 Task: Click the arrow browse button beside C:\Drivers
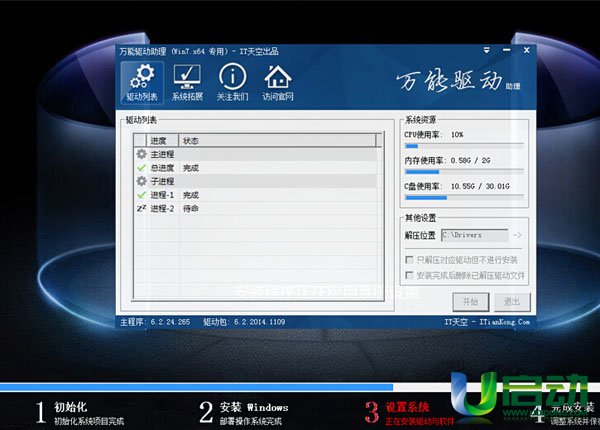tap(517, 235)
